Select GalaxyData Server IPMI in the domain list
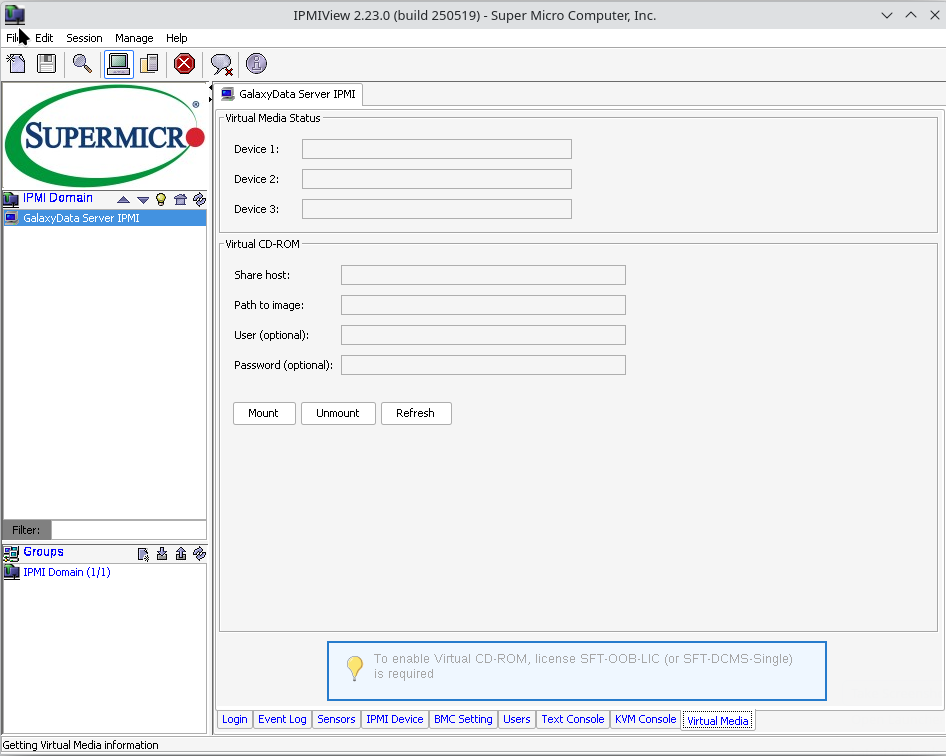Screen dimensions: 946x756 (x=104, y=218)
